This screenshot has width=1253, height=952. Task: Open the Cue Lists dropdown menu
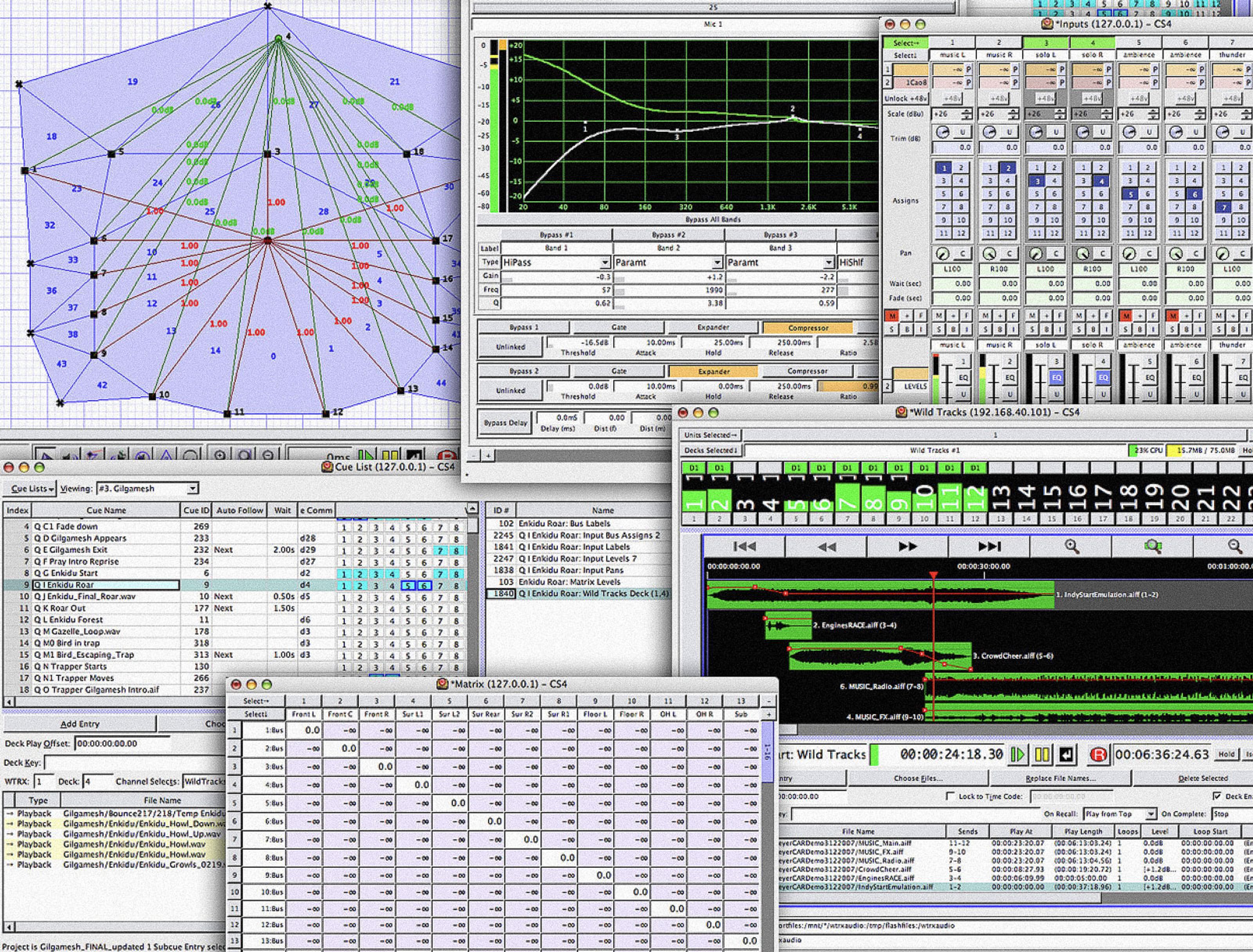point(31,489)
